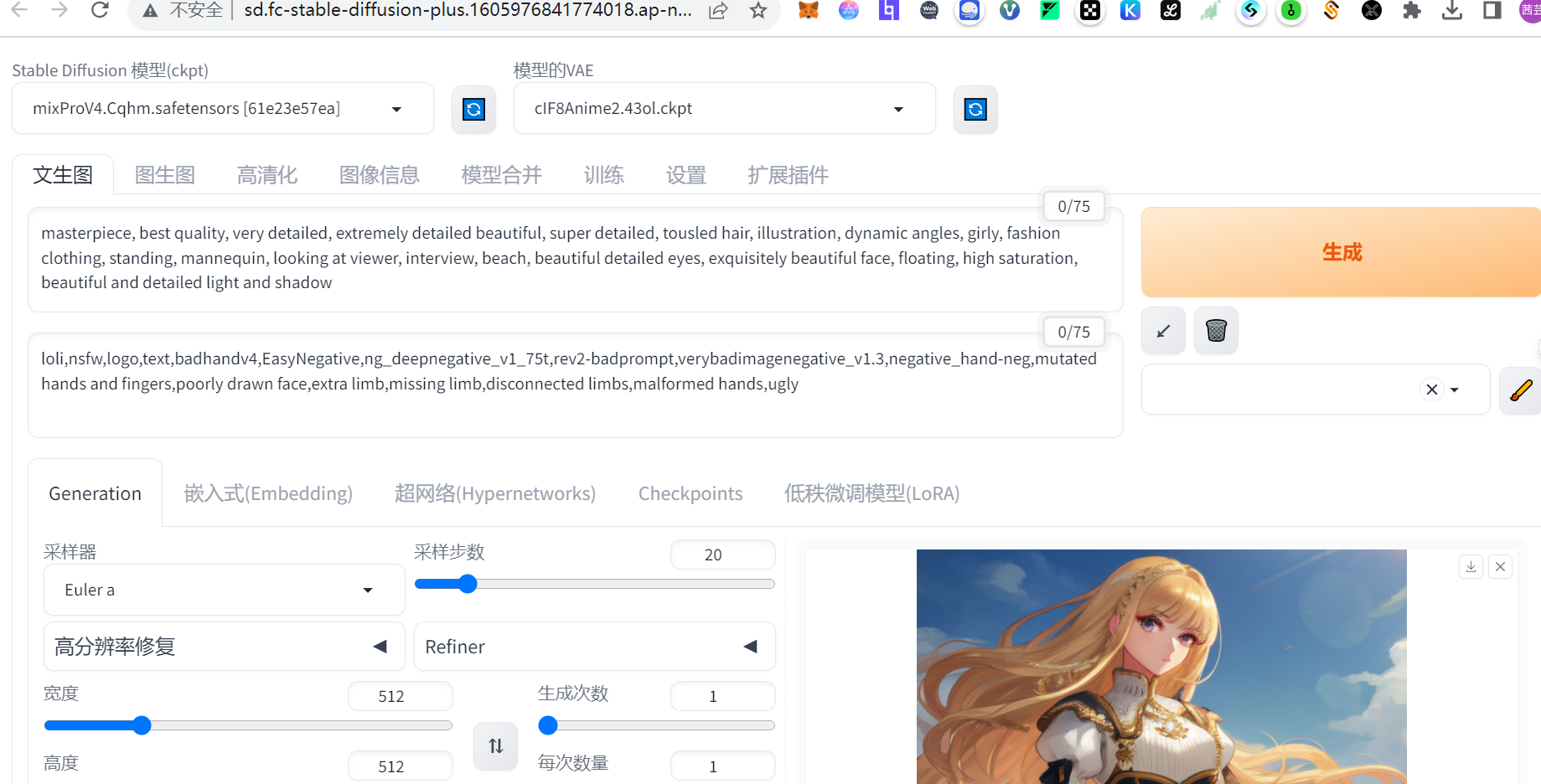Screen dimensions: 1541x784
Task: Click the 生成次数 number field
Action: point(723,696)
